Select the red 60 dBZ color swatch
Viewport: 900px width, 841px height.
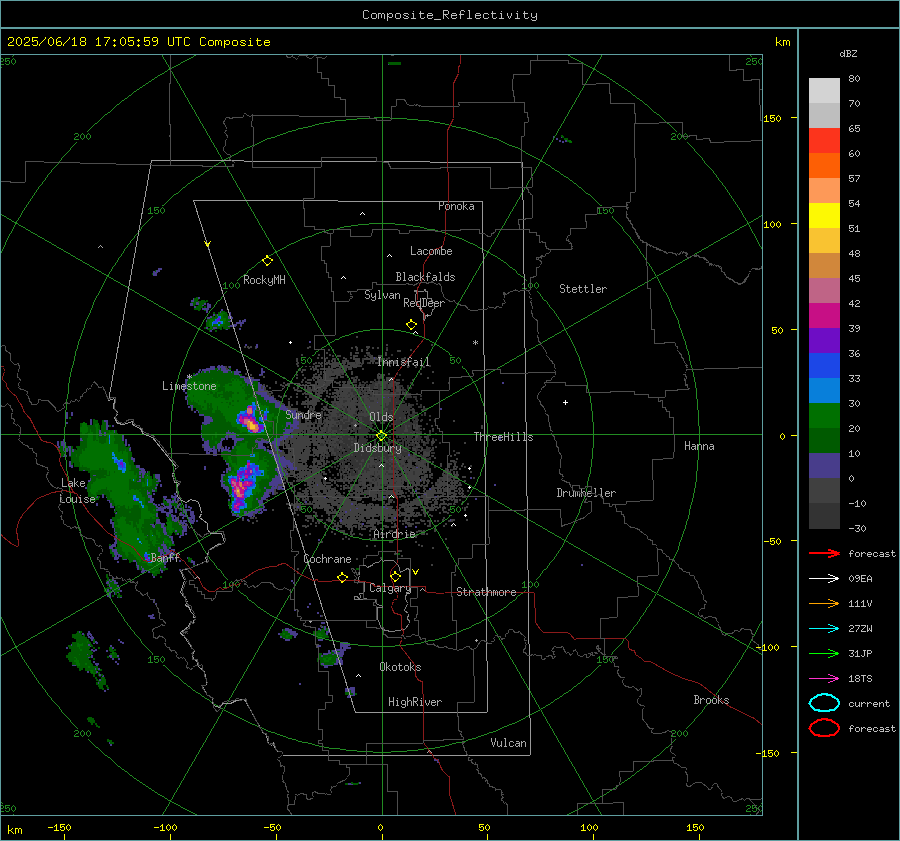pos(824,141)
